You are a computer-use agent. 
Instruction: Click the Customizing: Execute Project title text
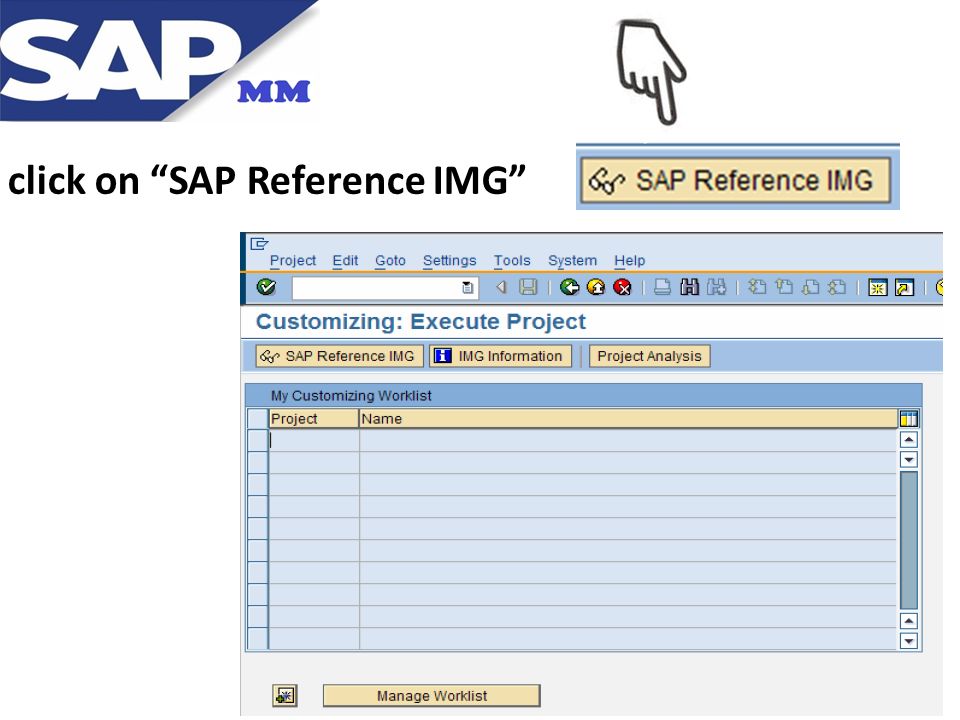pyautogui.click(x=421, y=321)
